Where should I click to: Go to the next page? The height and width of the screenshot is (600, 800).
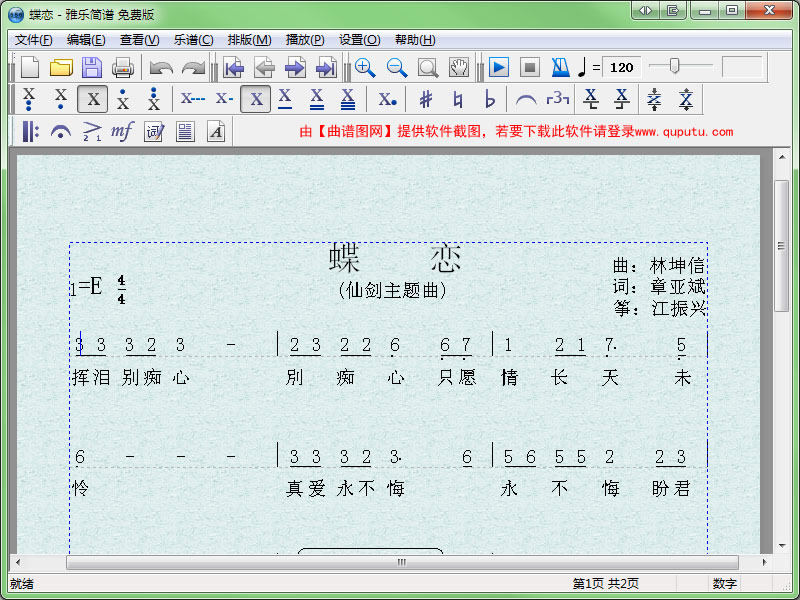tap(295, 67)
